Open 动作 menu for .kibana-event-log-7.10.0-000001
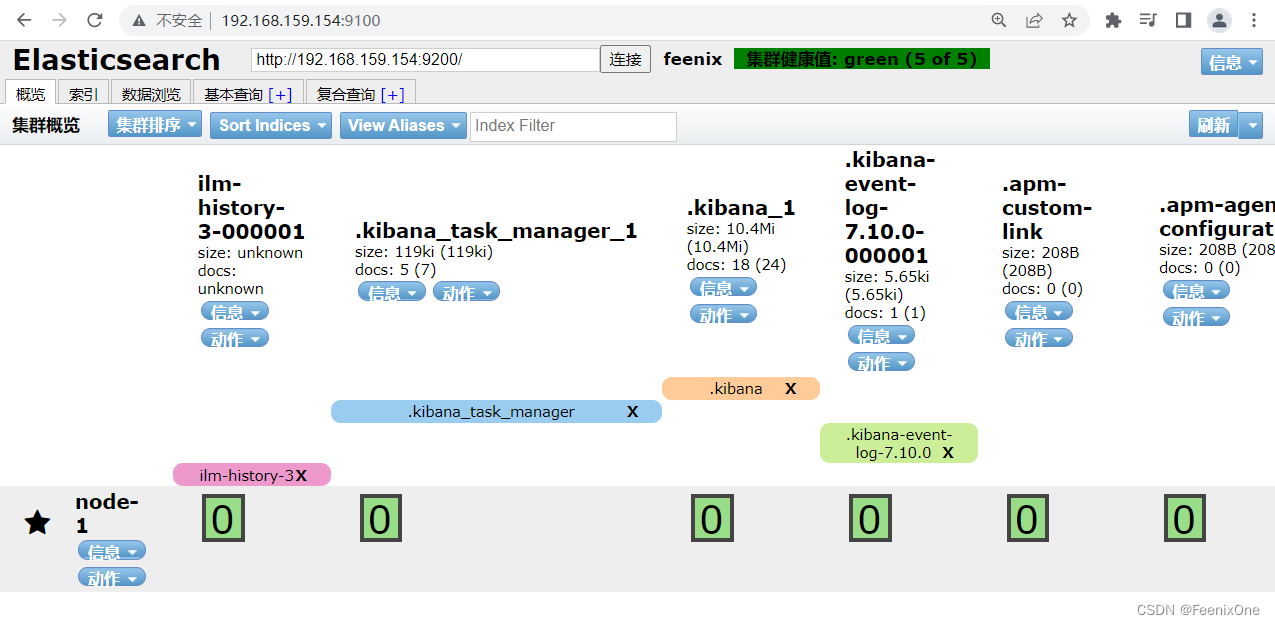Image resolution: width=1275 pixels, height=625 pixels. [x=881, y=362]
